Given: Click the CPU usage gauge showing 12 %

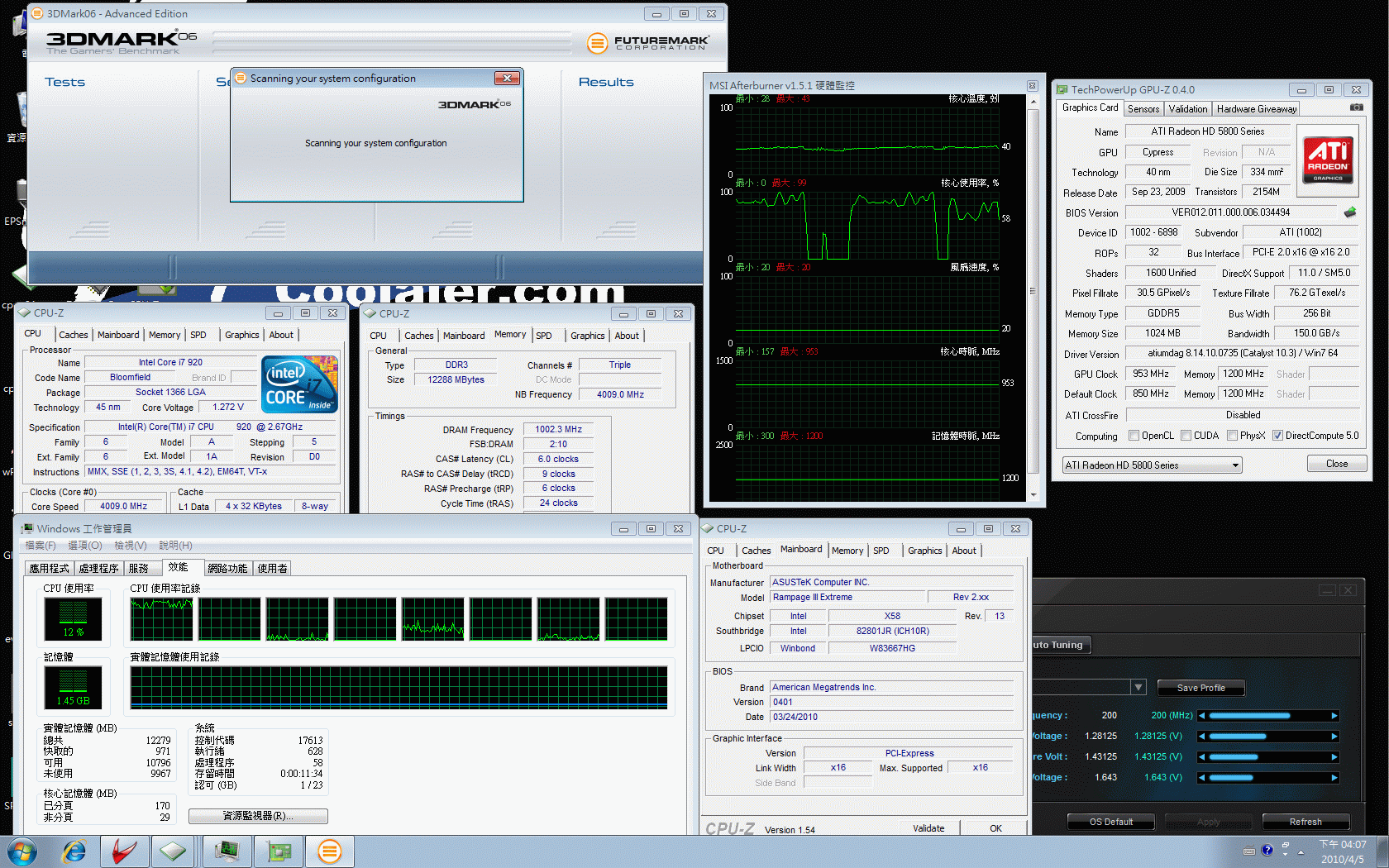Looking at the screenshot, I should tap(73, 618).
